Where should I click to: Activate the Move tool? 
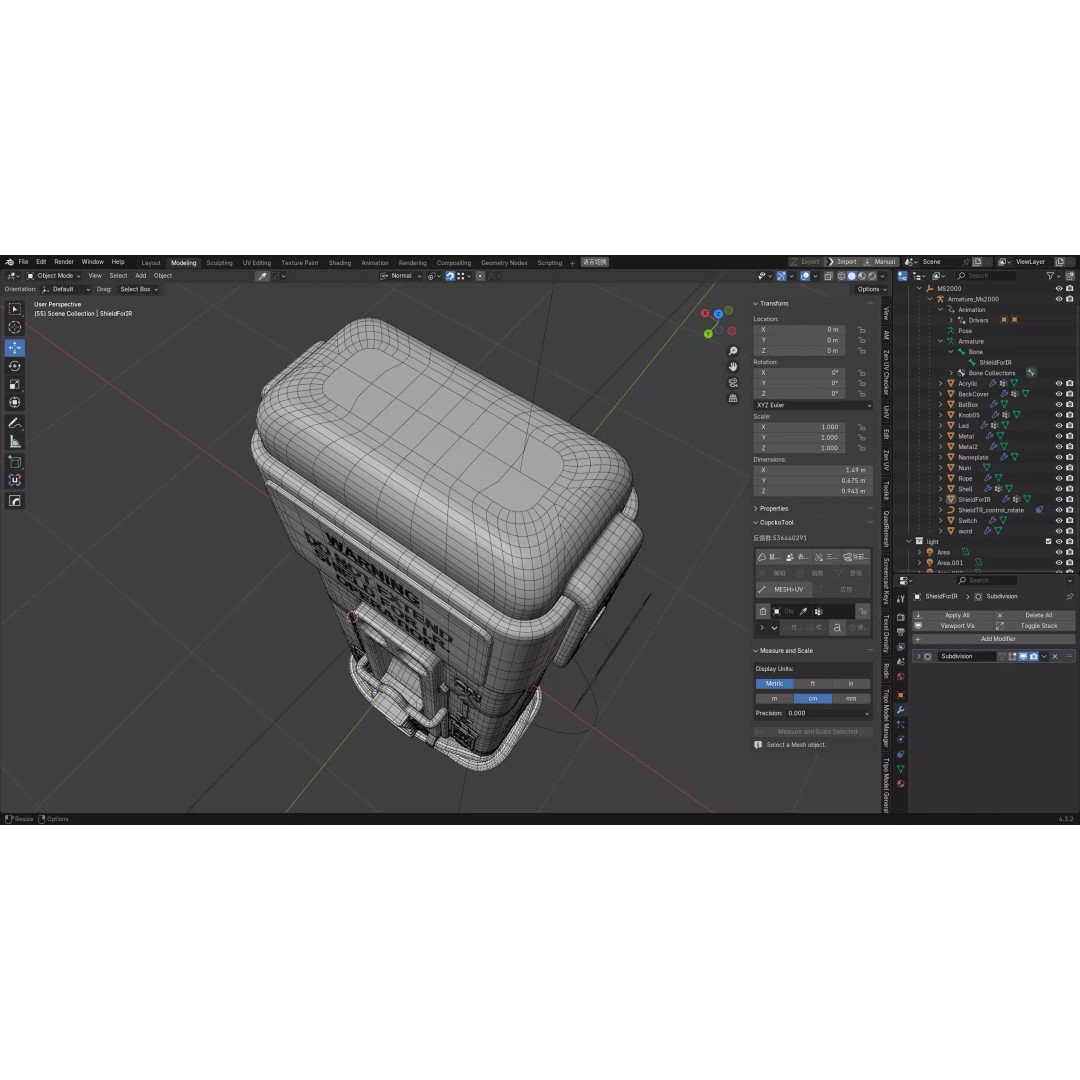pos(14,348)
